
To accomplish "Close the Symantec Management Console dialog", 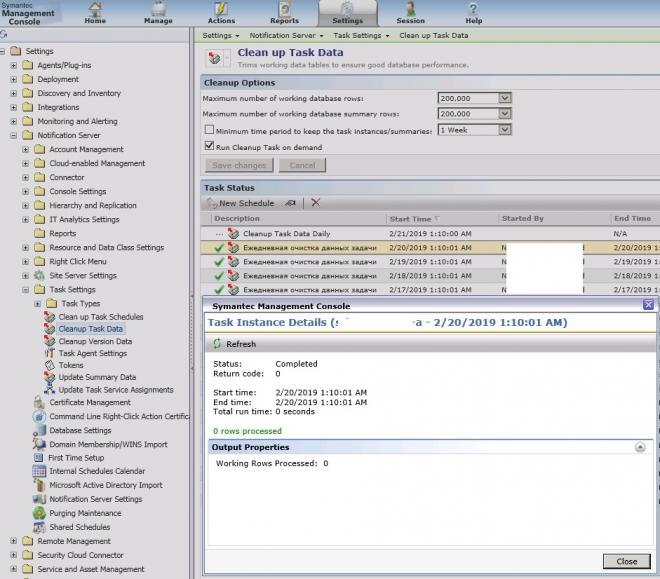I will (649, 305).
